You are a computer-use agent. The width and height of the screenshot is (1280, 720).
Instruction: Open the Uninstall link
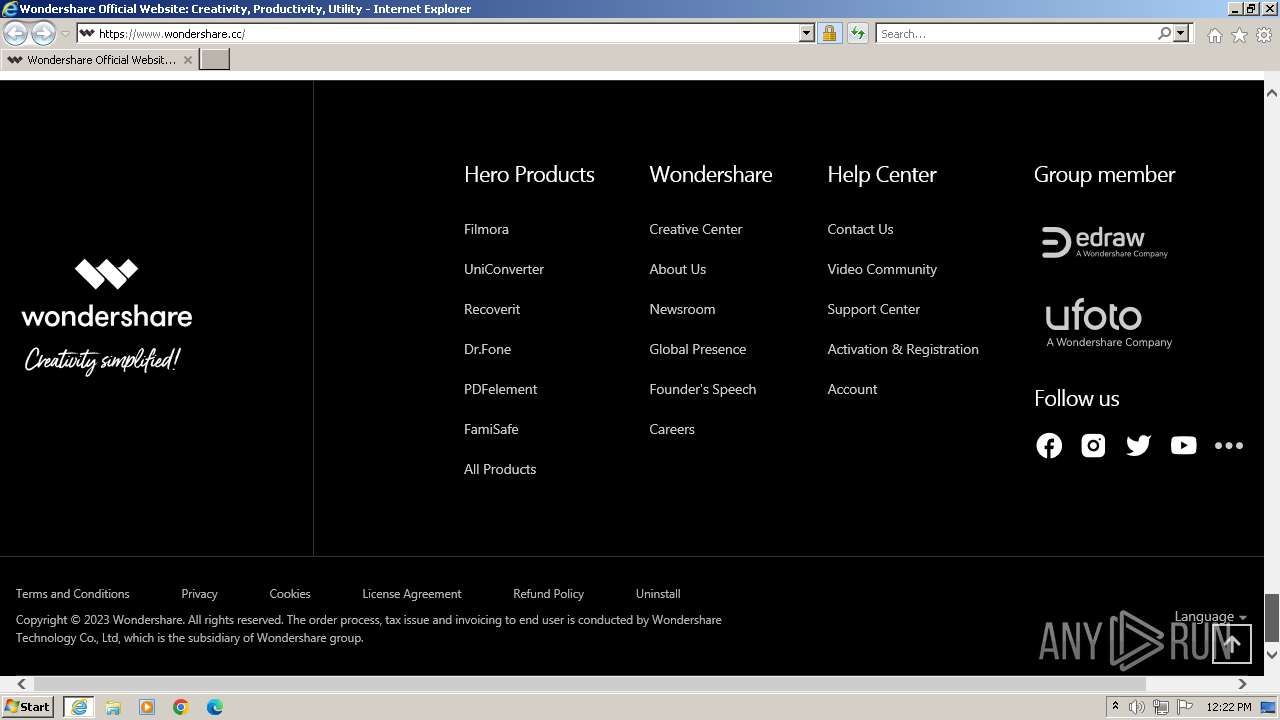(x=658, y=594)
